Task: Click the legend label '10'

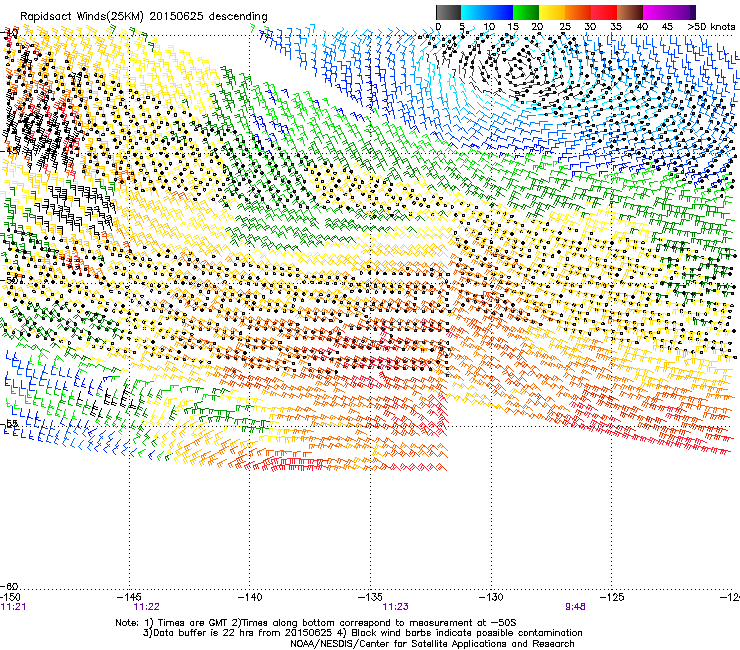Action: 489,27
